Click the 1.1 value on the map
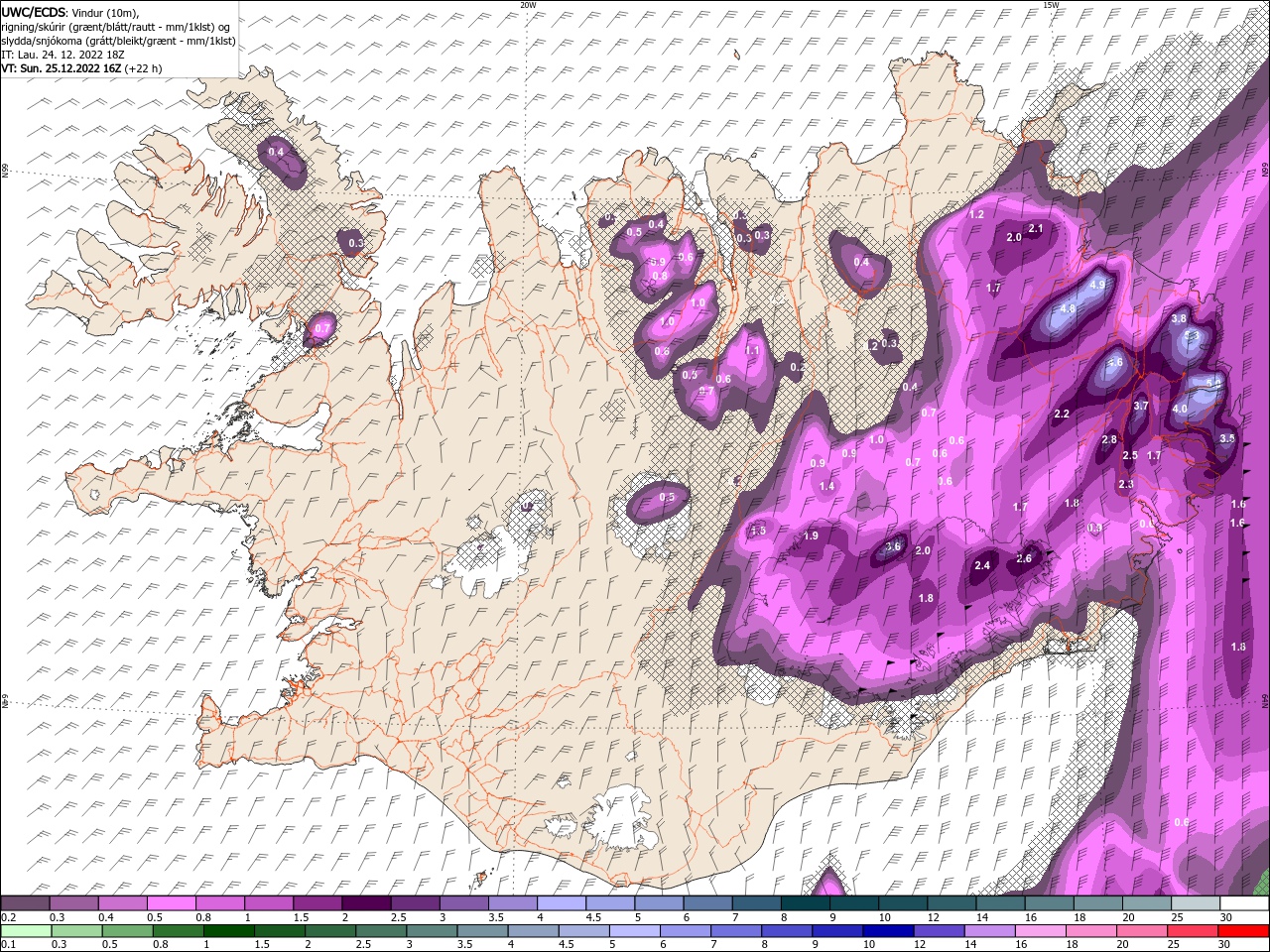 click(x=751, y=350)
